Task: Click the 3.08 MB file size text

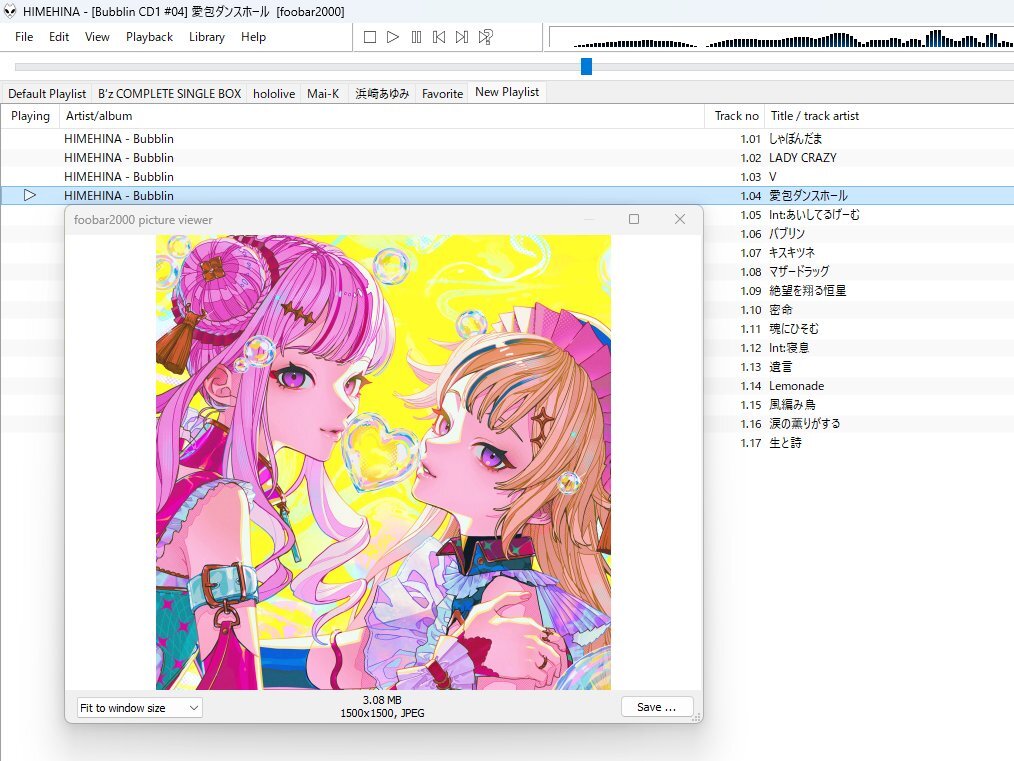Action: pos(382,700)
